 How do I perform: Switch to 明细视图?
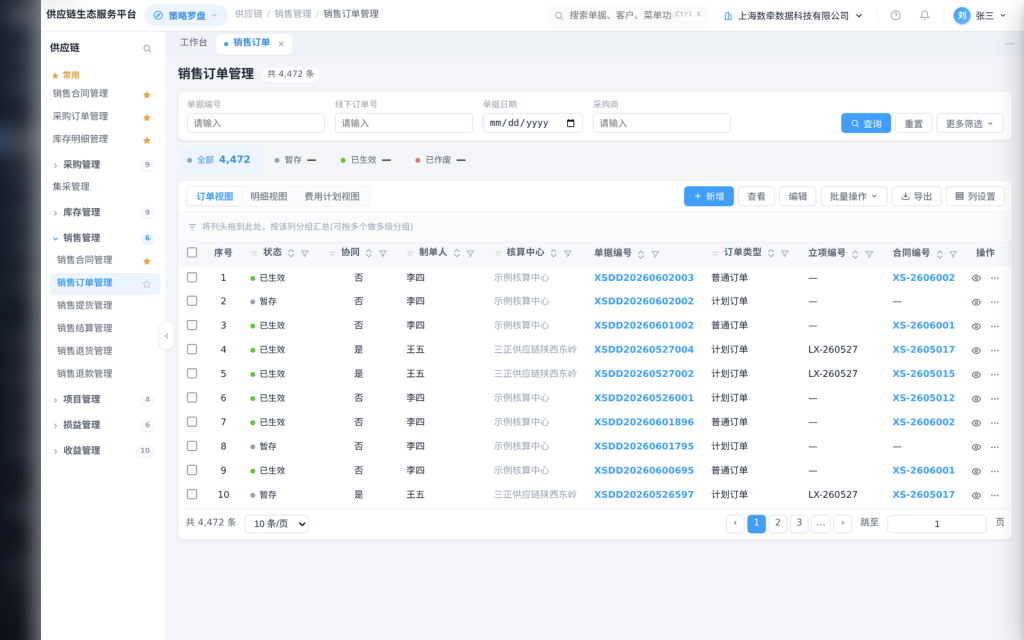coord(268,197)
